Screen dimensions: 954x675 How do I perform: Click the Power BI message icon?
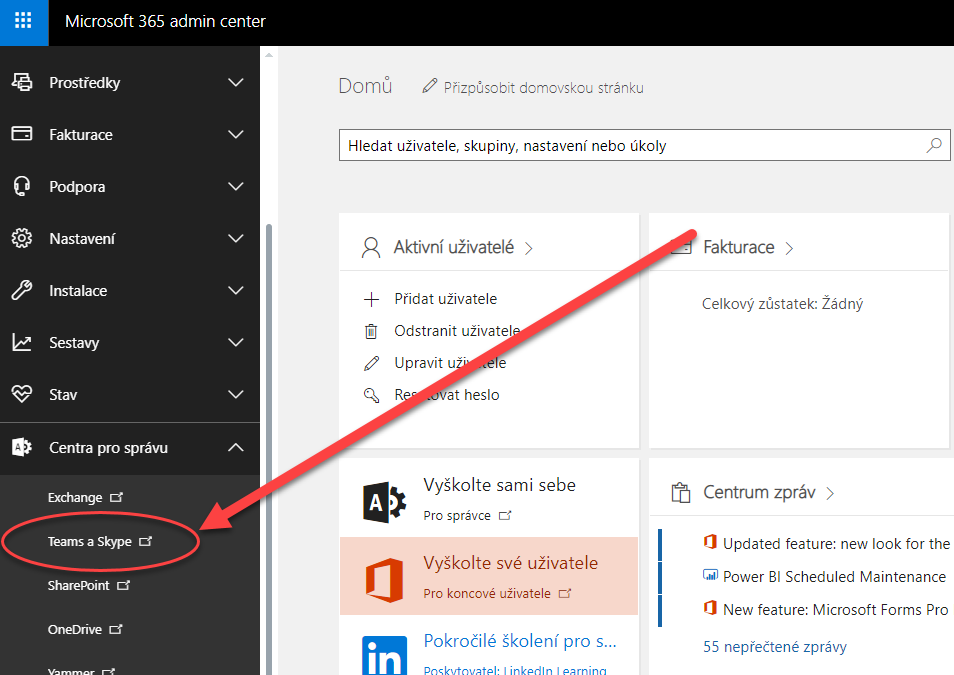click(710, 575)
